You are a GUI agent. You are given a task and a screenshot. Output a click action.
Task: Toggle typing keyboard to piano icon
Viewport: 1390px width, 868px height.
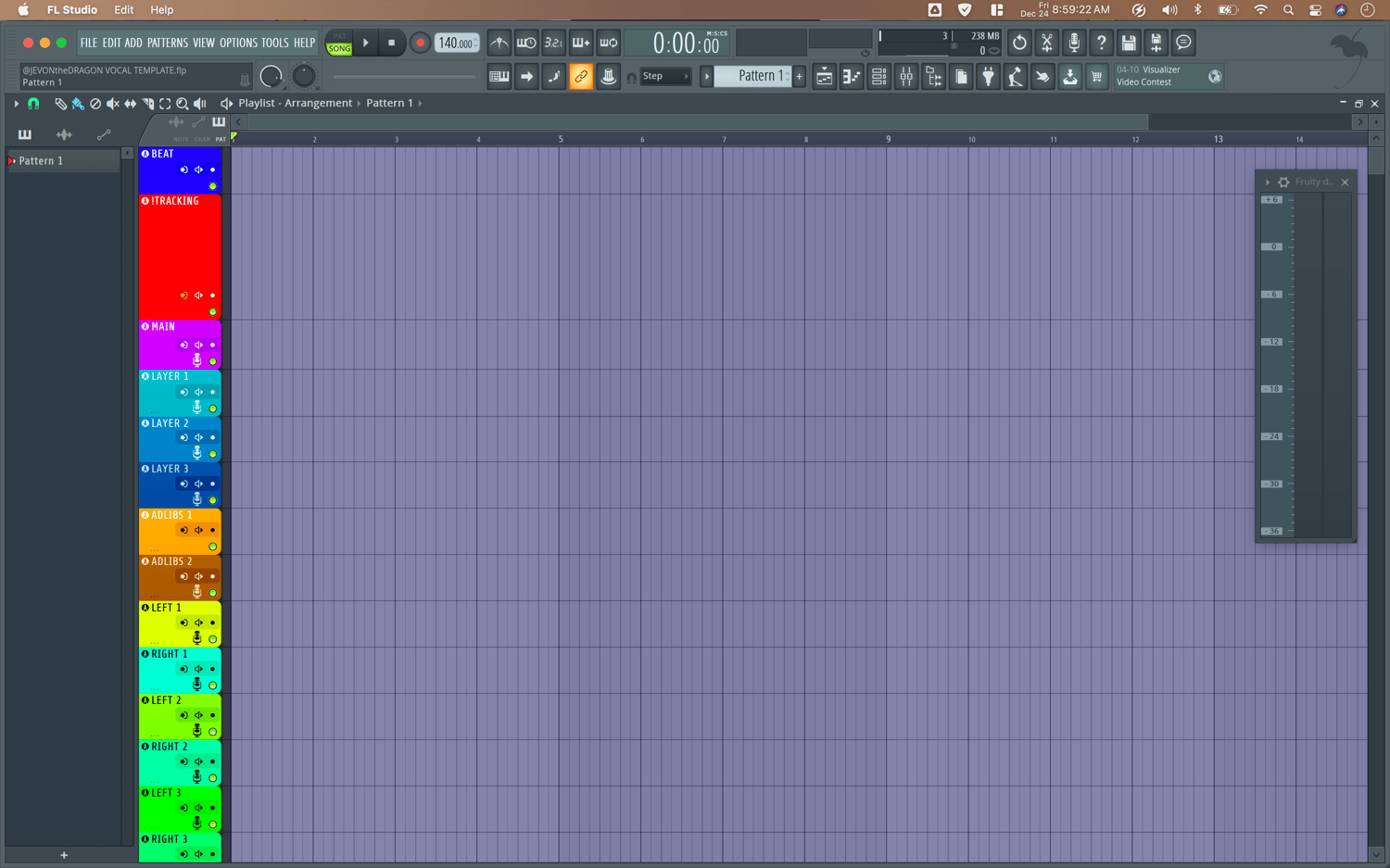click(x=499, y=76)
